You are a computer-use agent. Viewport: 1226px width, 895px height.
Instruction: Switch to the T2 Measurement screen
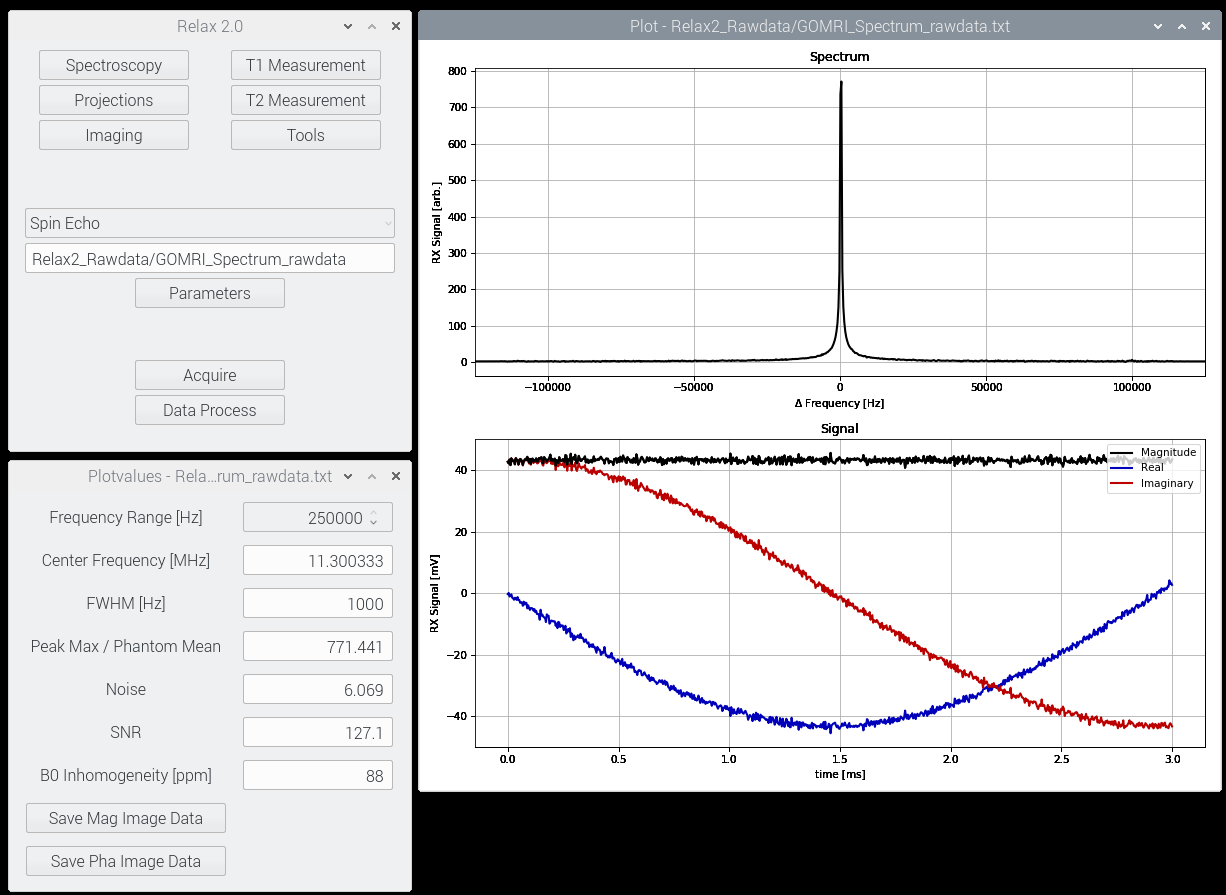click(x=305, y=100)
